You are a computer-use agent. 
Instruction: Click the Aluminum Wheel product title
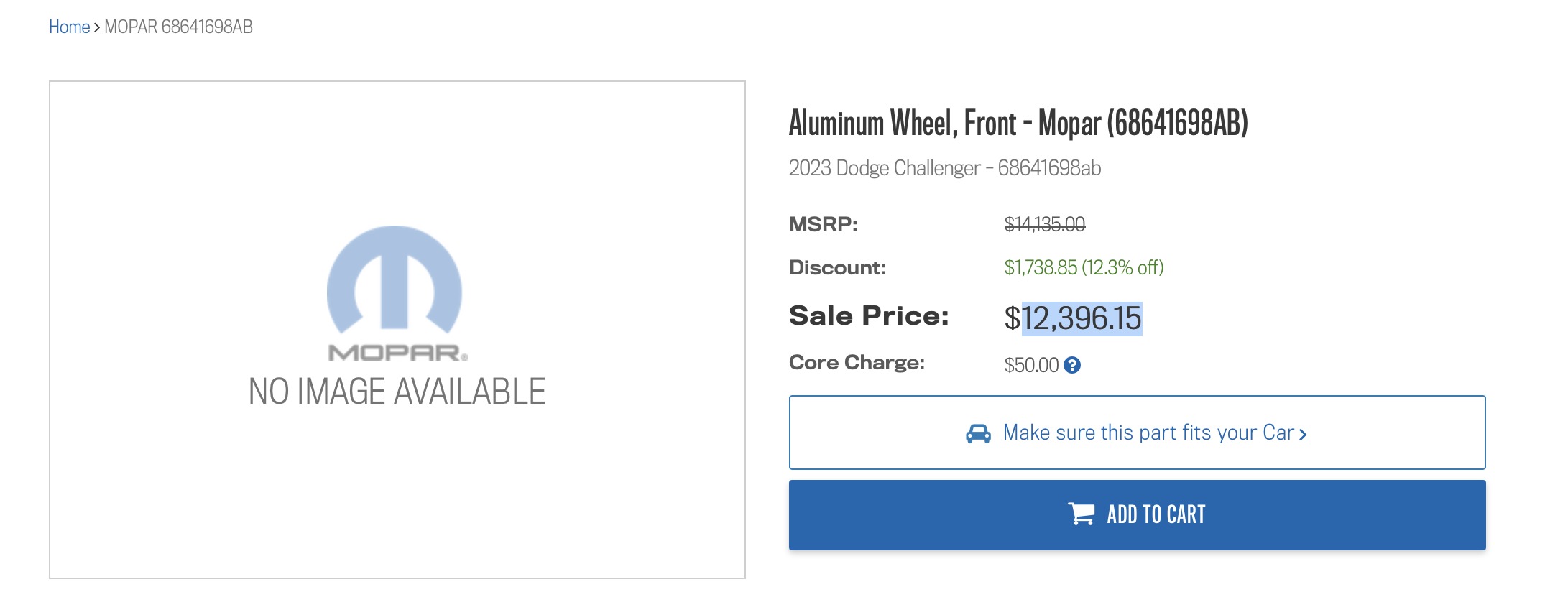(1018, 123)
